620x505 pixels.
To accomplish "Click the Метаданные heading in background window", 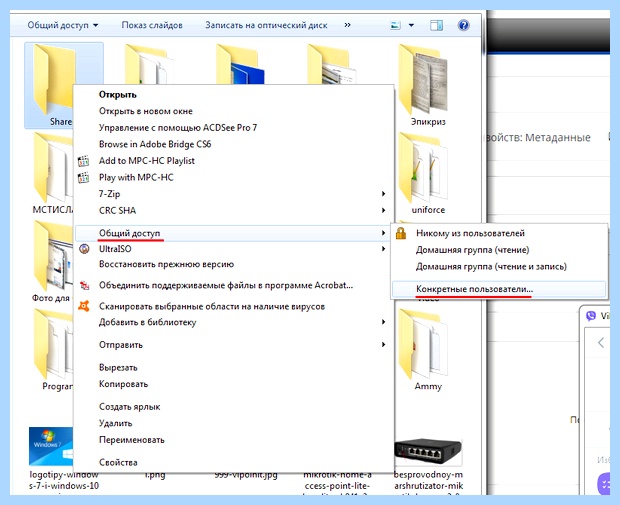I will 558,138.
